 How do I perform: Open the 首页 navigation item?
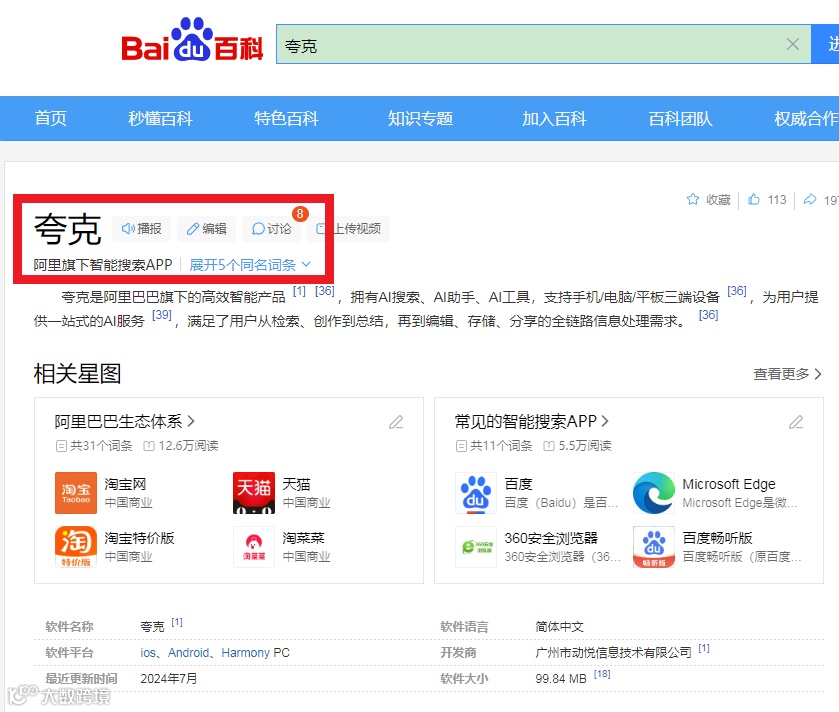coord(50,118)
